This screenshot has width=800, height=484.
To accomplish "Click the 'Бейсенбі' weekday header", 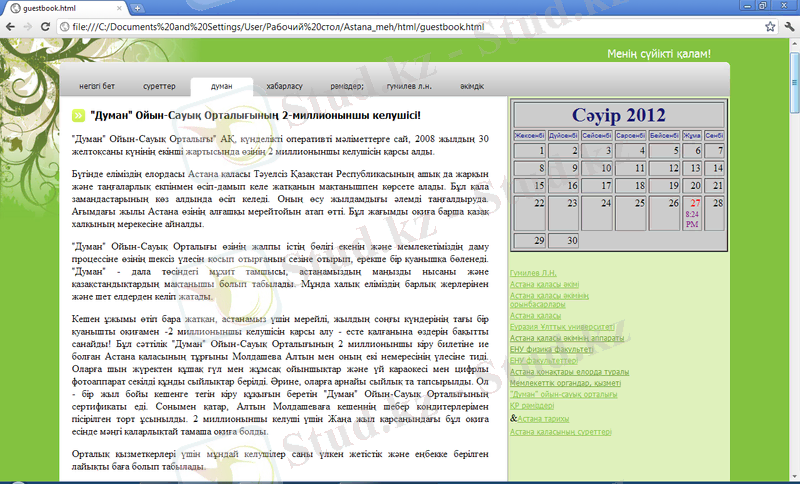I will point(664,136).
